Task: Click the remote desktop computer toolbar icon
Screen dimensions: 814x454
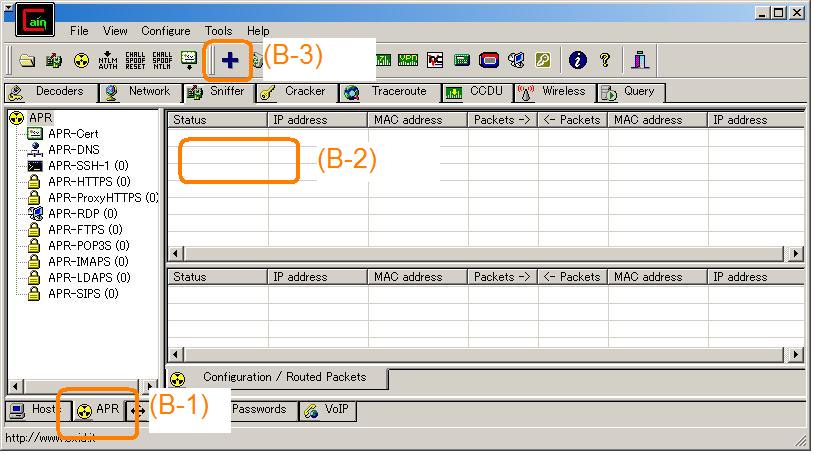Action: 516,60
